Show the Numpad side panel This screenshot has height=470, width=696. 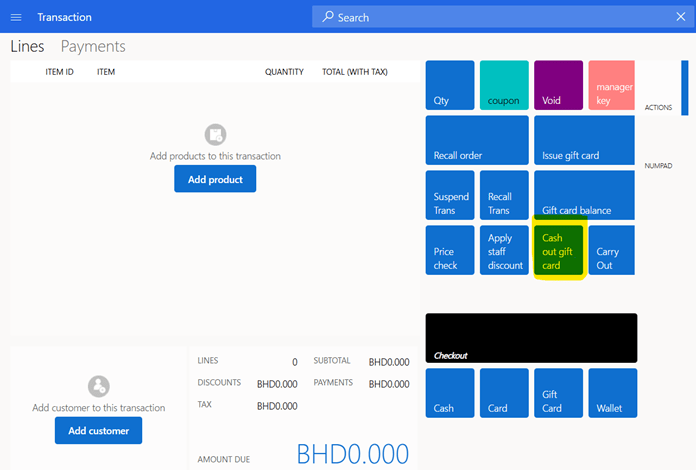[x=660, y=165]
